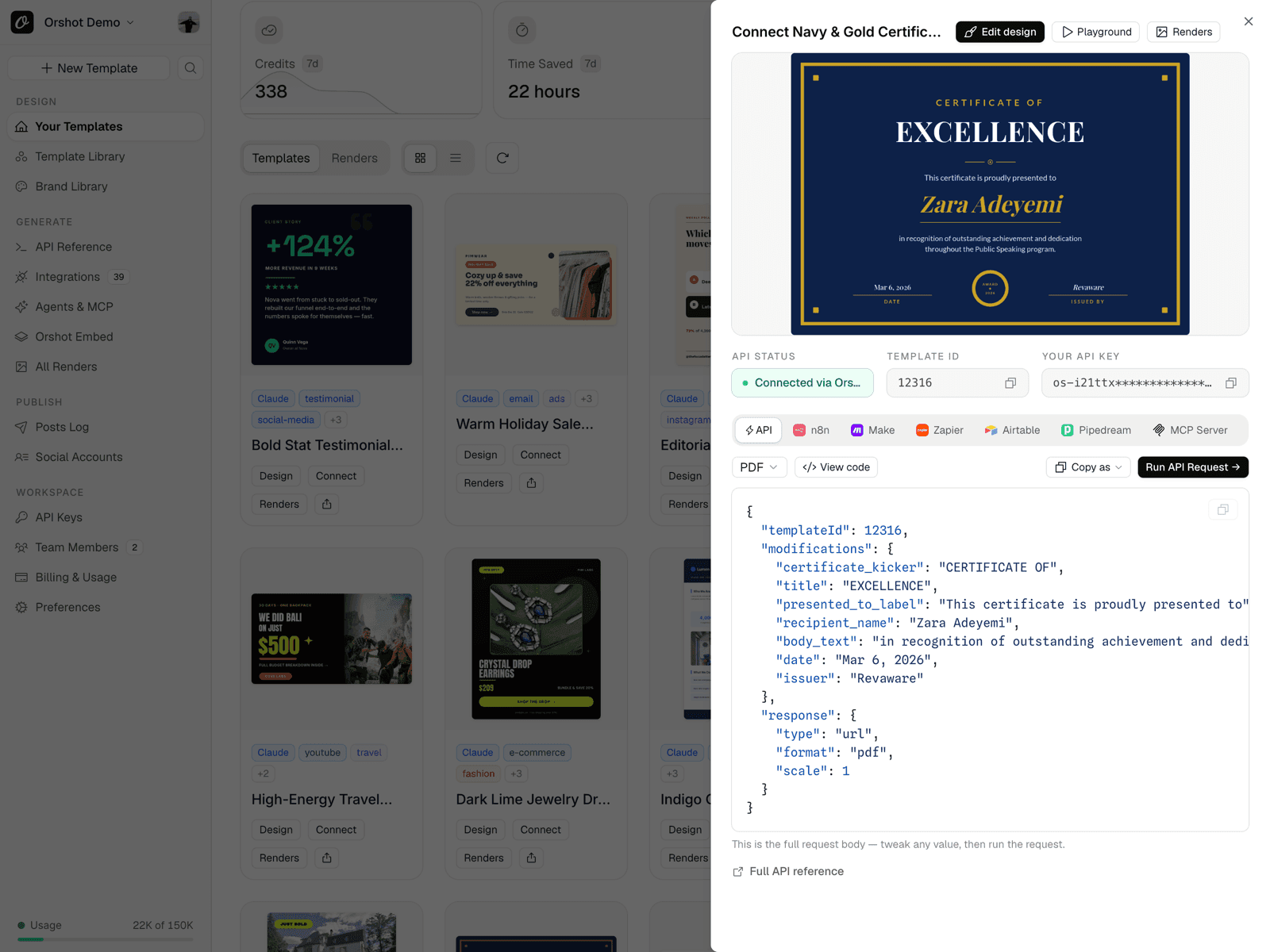Switch templates to grid view
This screenshot has height=952, width=1270.
(421, 158)
